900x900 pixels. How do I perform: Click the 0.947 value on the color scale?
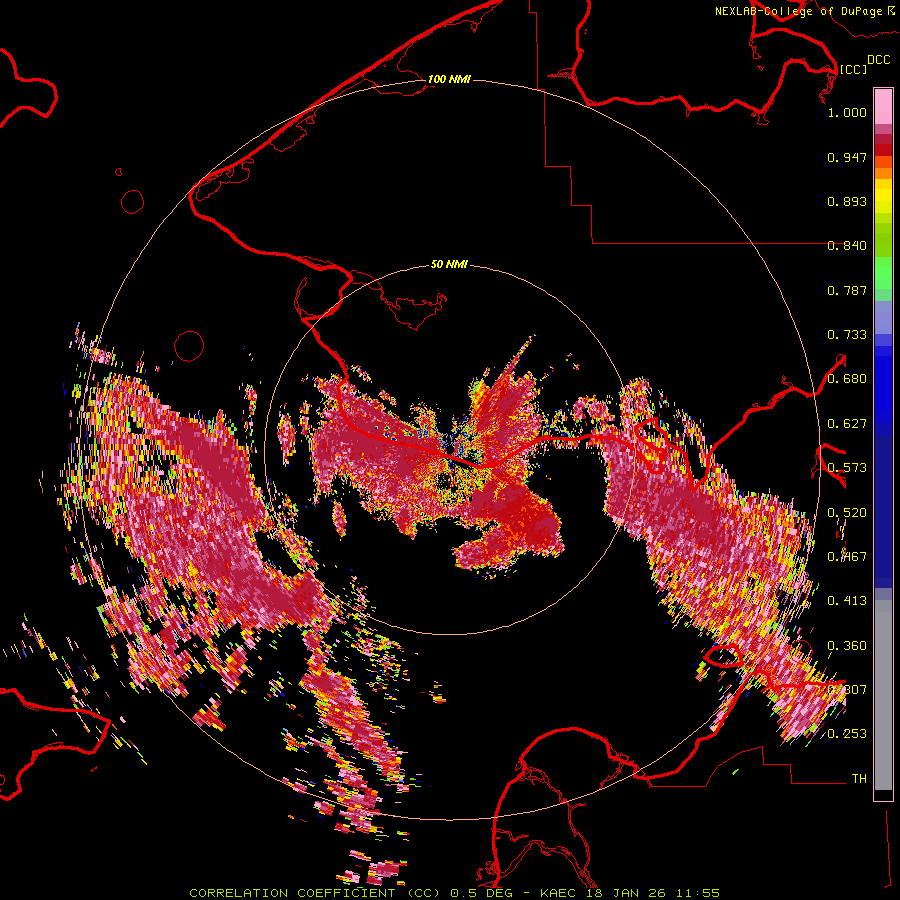point(847,157)
